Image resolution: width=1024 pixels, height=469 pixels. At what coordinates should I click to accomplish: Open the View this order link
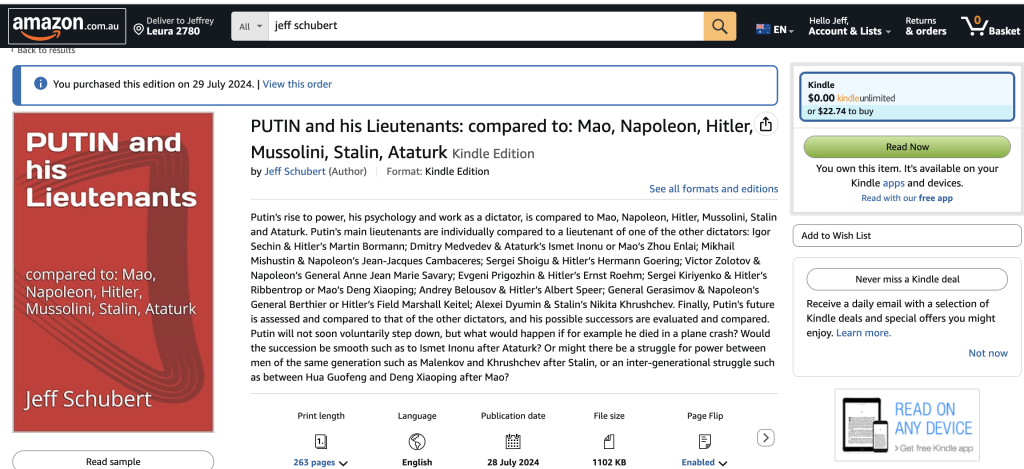[297, 84]
